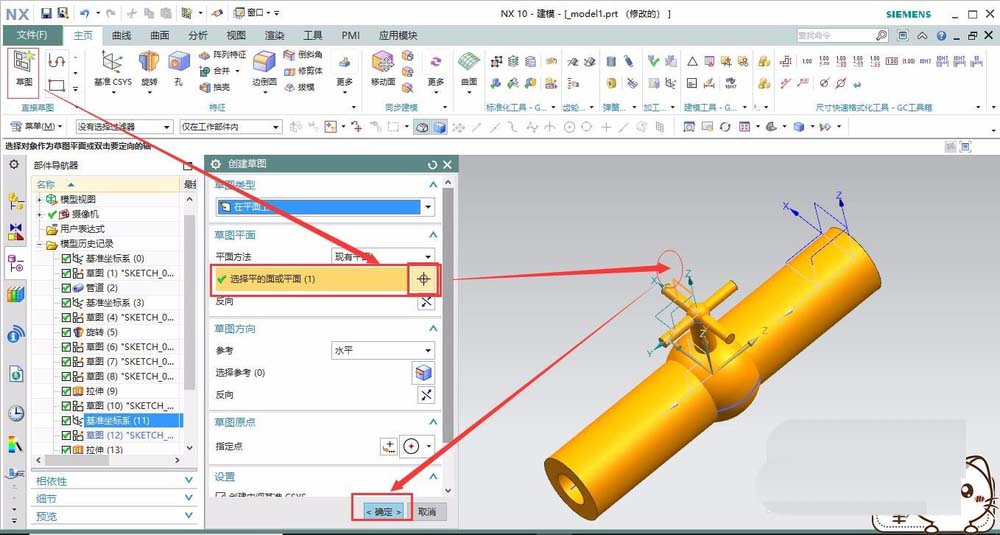Select the 基准 CSYS tool
The height and width of the screenshot is (535, 1000).
click(112, 69)
